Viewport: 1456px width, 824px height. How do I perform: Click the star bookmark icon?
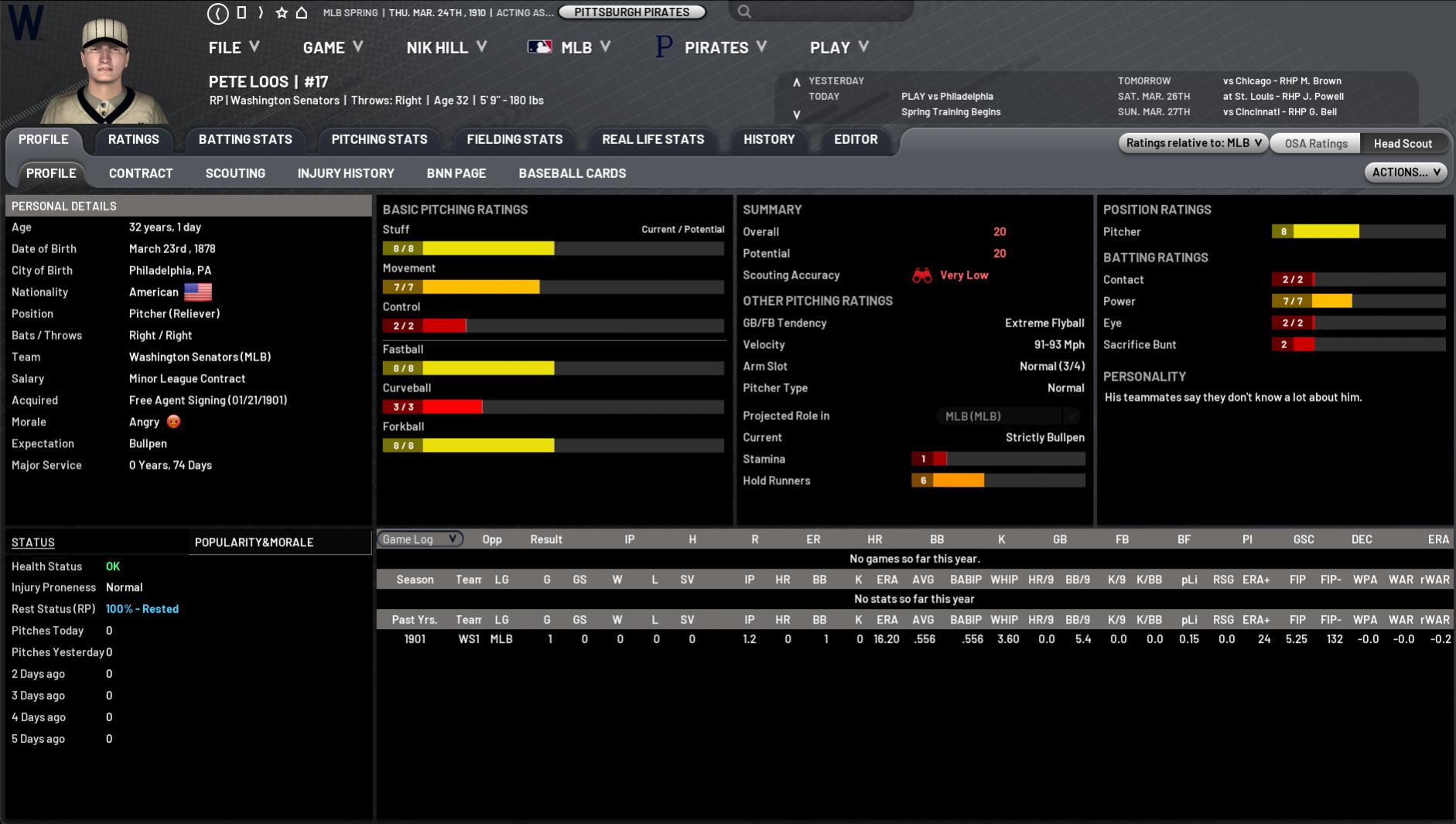pos(282,12)
